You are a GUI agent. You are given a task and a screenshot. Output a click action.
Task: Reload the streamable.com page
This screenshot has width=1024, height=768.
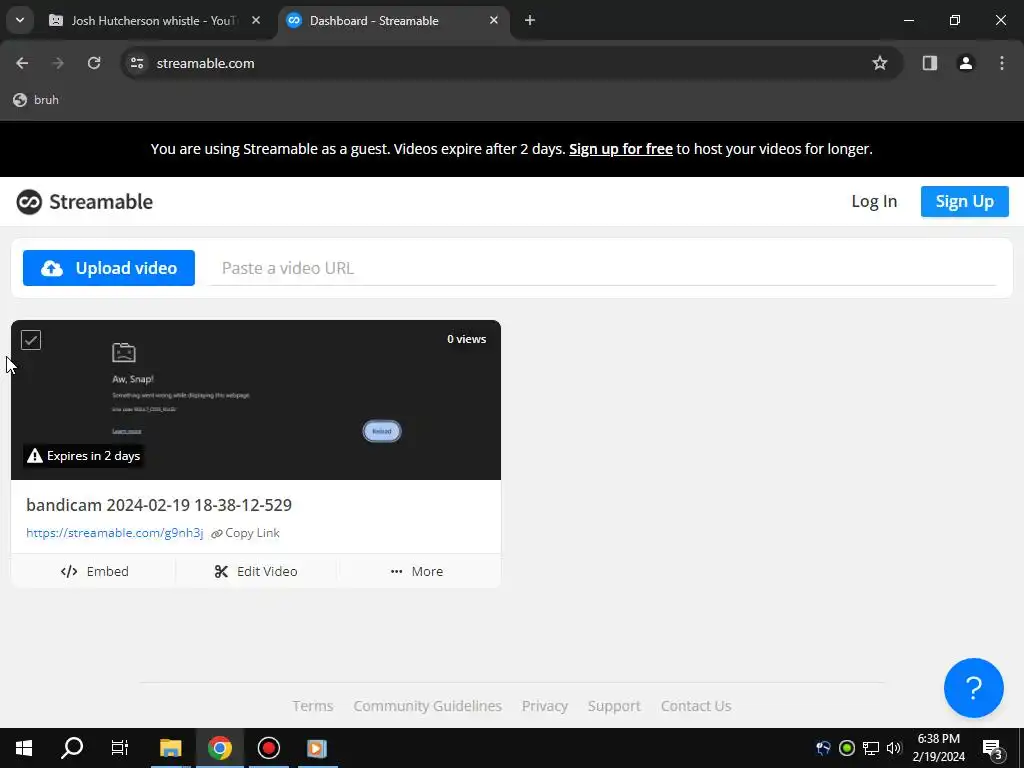coord(94,63)
